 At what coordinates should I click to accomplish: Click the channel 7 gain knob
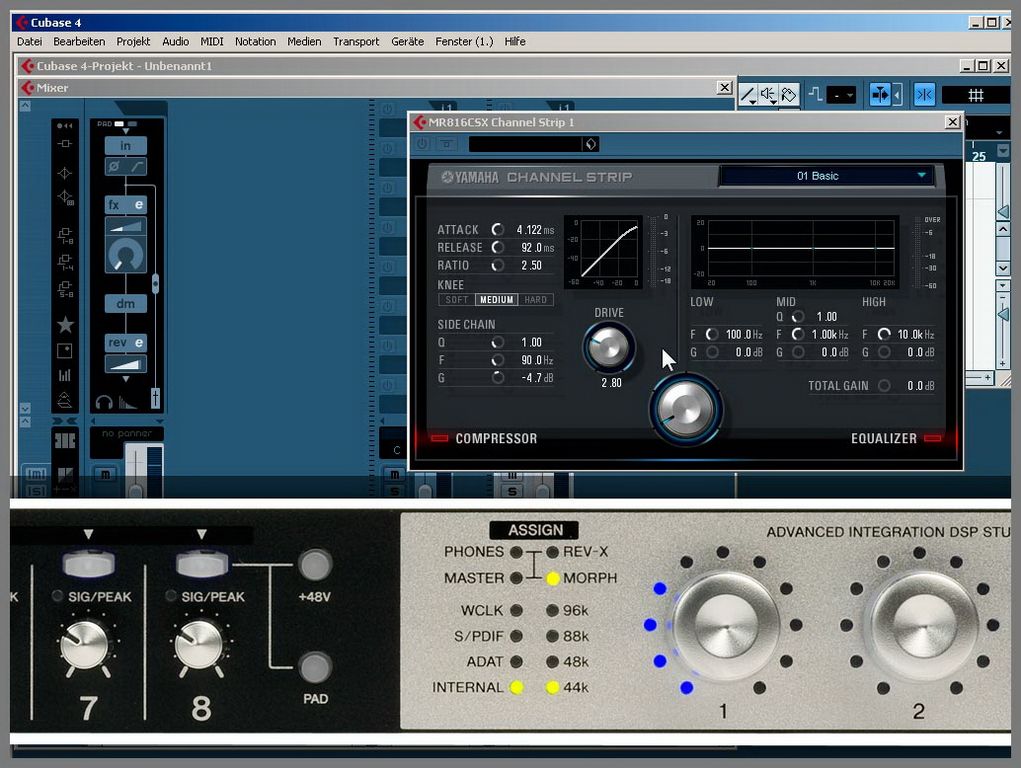pos(85,645)
